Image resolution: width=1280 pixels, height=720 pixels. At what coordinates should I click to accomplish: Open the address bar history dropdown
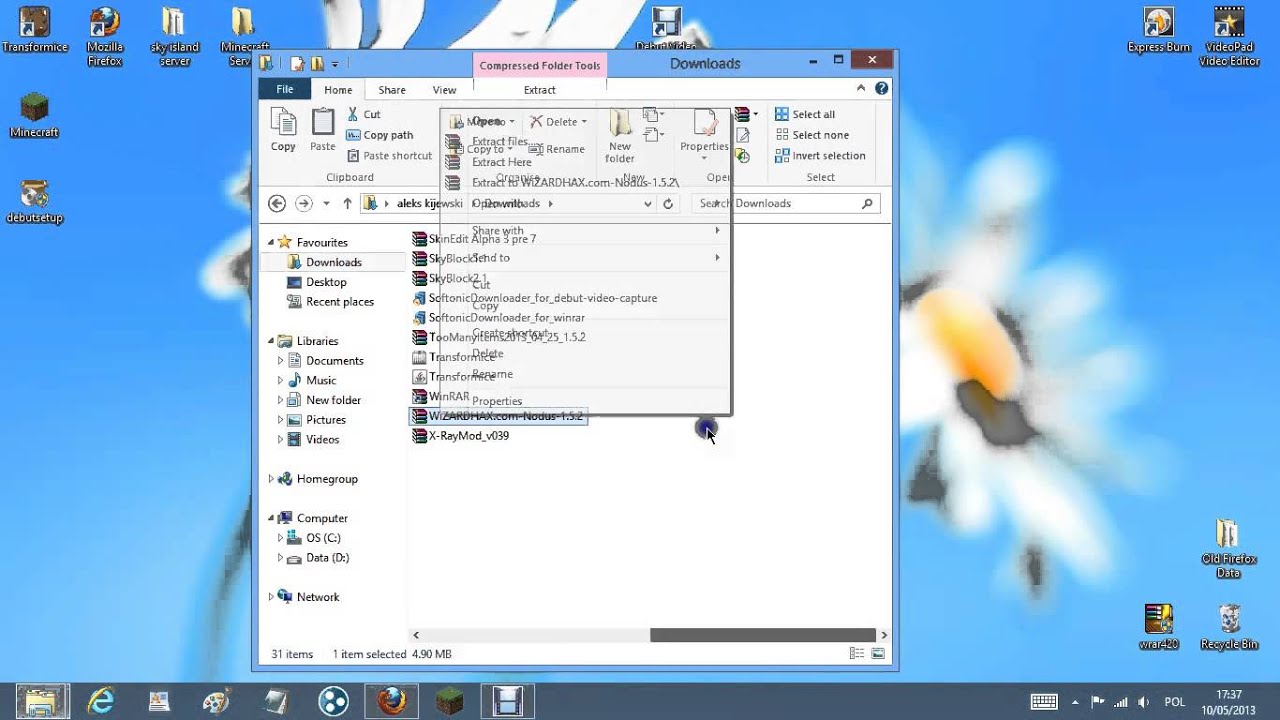pyautogui.click(x=648, y=203)
